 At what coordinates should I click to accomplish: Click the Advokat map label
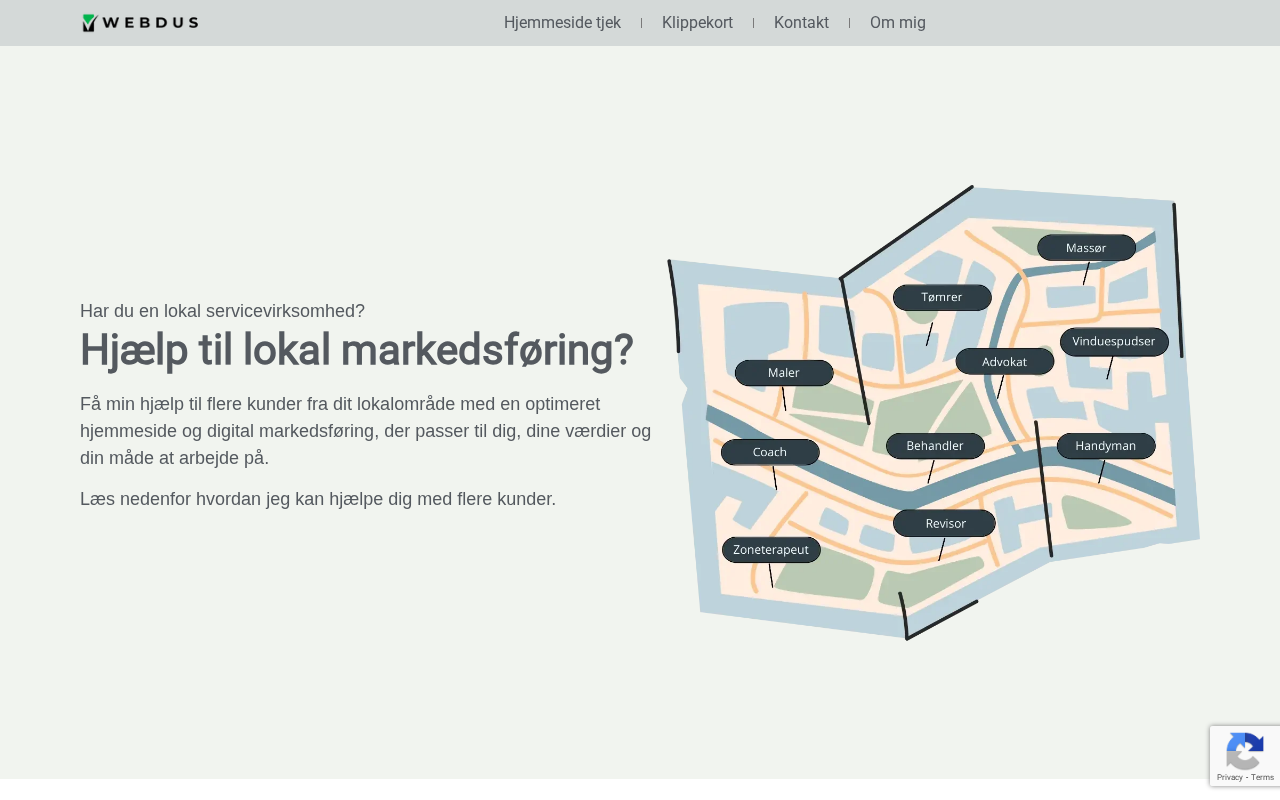click(1004, 362)
